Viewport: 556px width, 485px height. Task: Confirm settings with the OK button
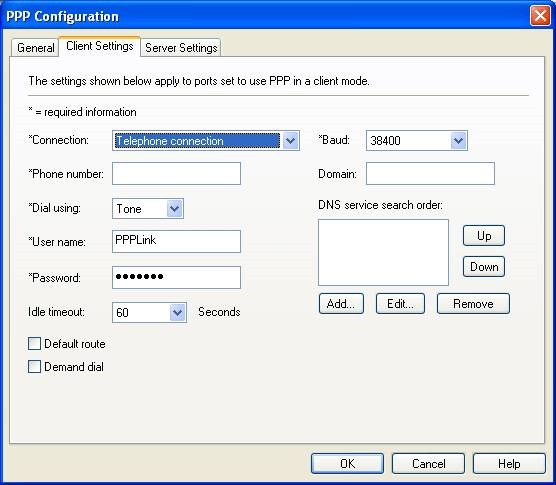(347, 463)
